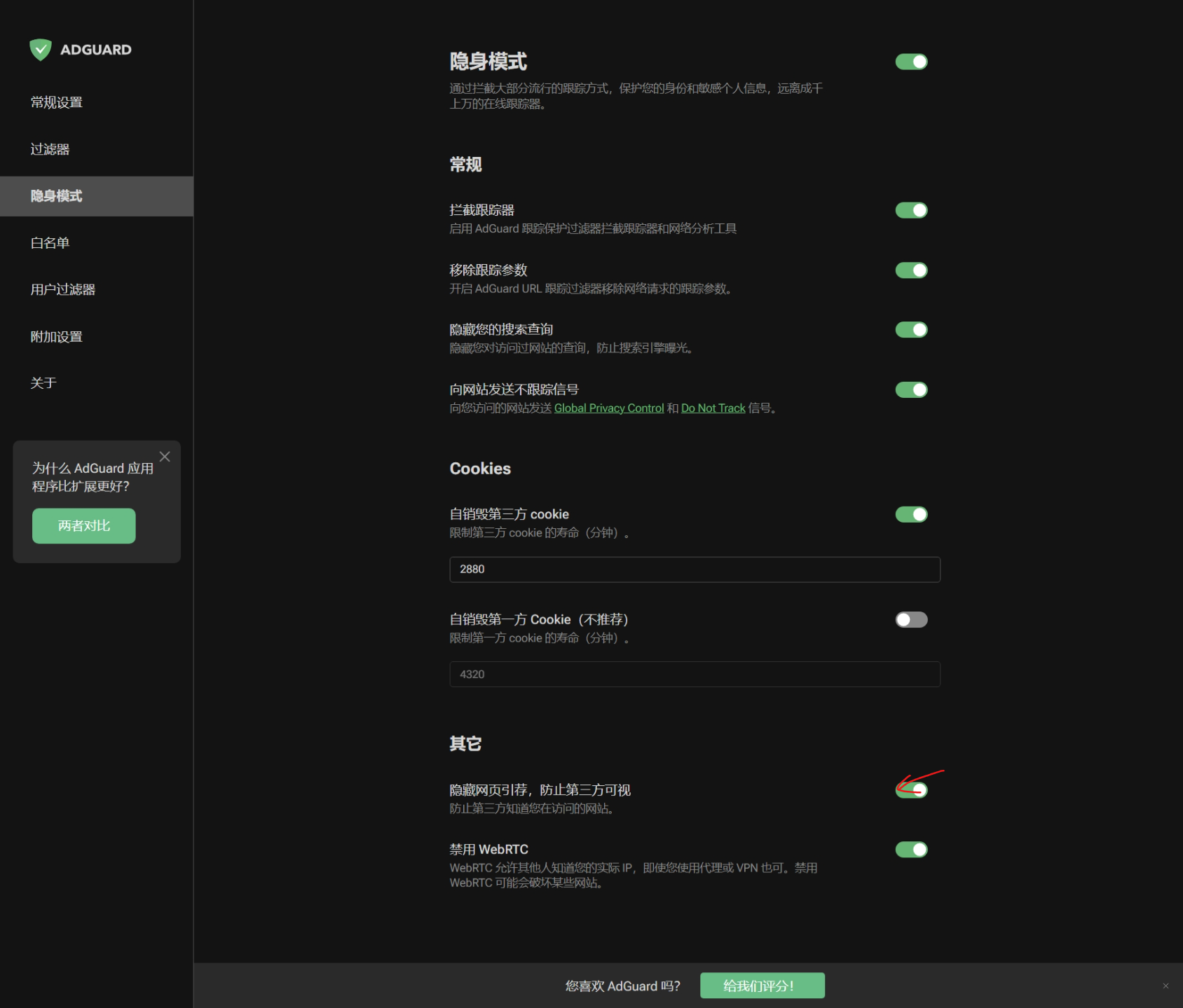This screenshot has height=1008, width=1183.
Task: Open the Global Privacy Control link
Action: pos(608,408)
